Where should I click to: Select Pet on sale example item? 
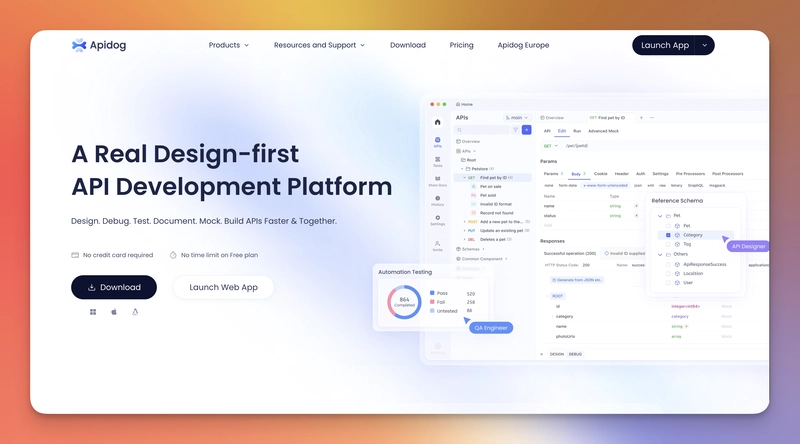click(487, 186)
